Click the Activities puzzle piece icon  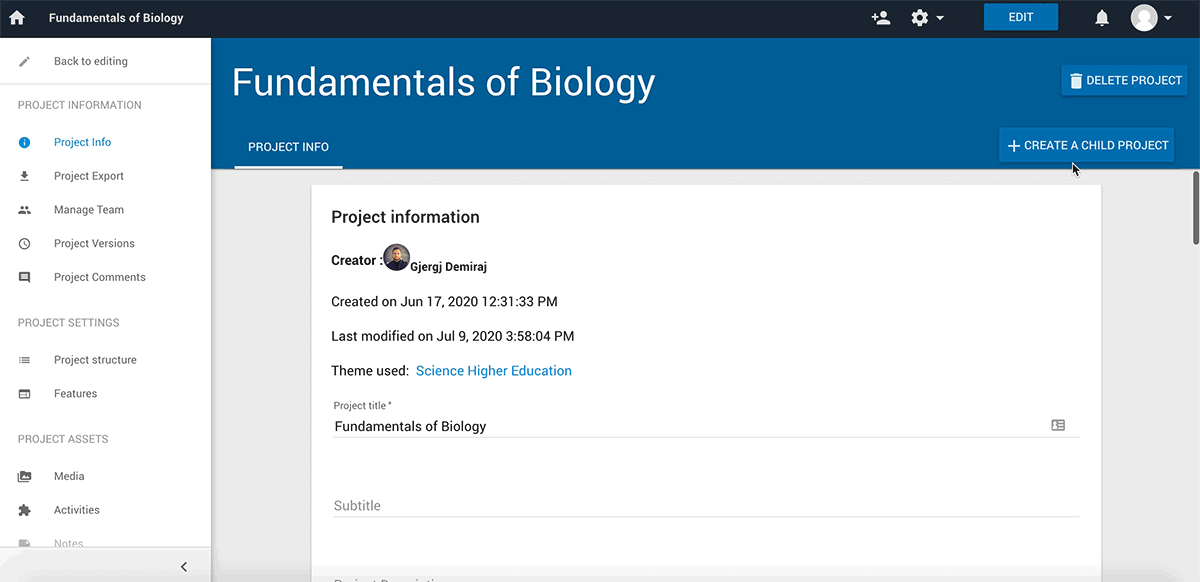[x=25, y=510]
